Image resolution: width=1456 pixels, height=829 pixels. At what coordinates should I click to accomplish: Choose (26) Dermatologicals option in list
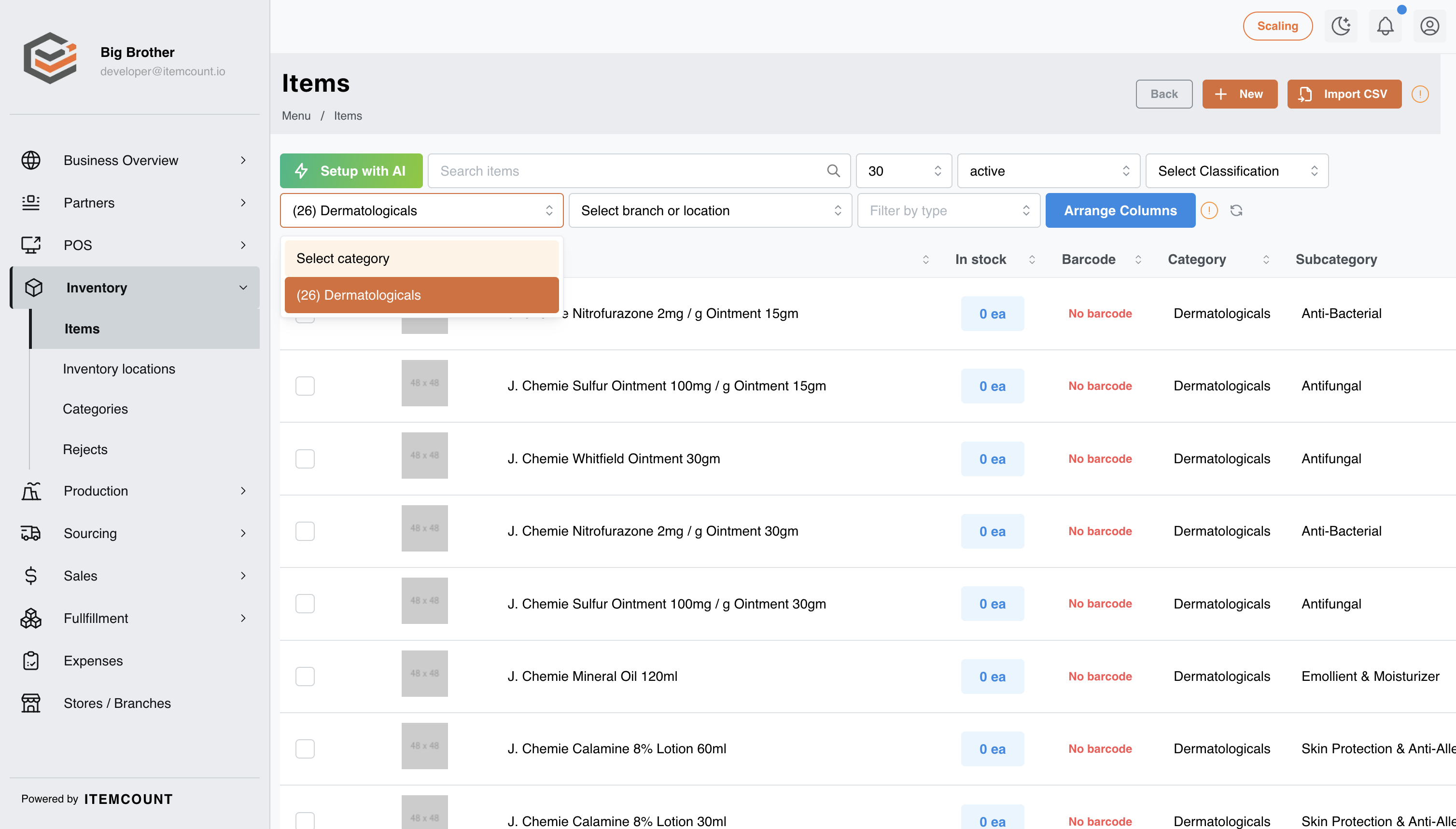click(421, 295)
